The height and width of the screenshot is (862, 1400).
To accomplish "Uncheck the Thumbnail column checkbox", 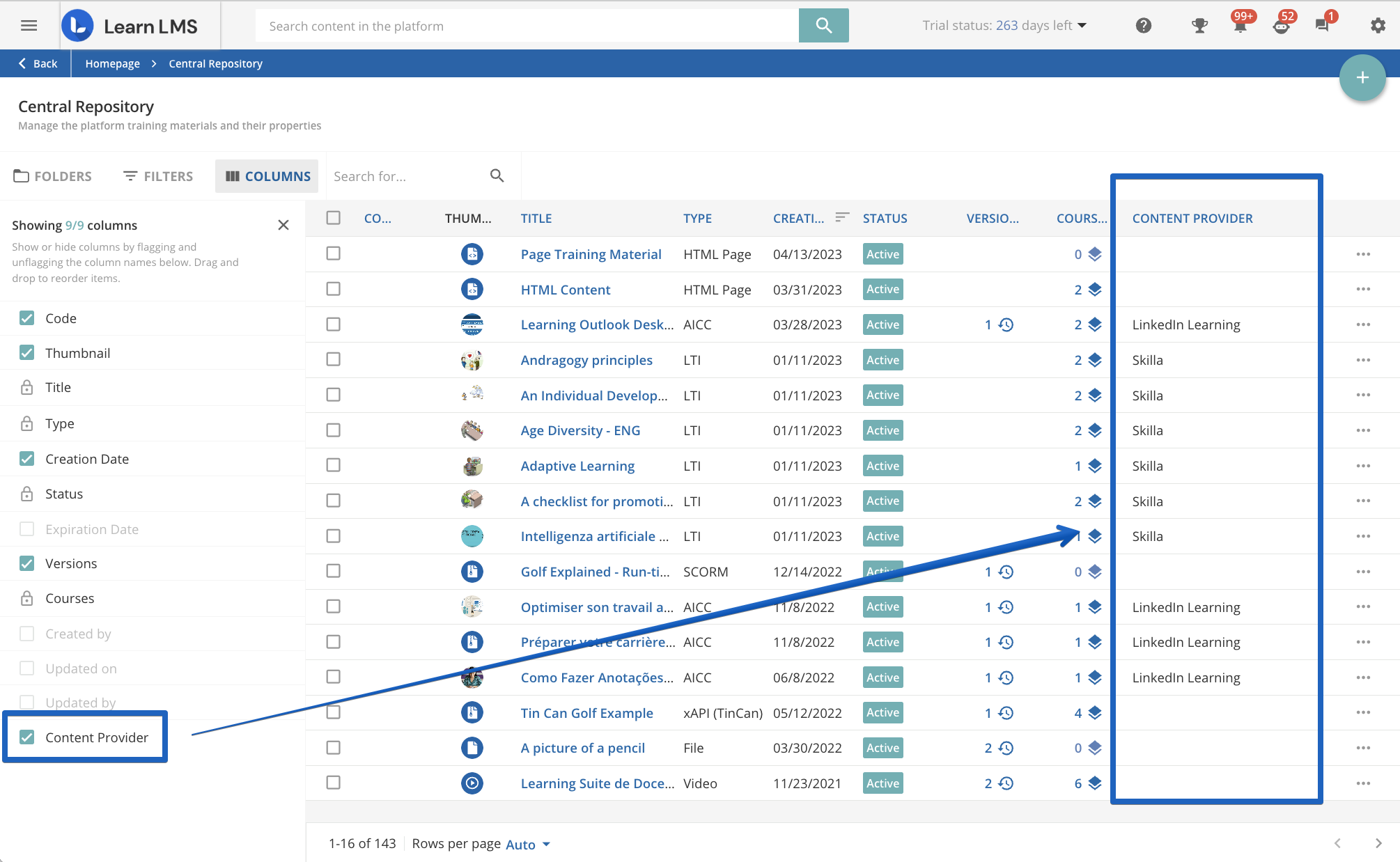I will tap(26, 353).
